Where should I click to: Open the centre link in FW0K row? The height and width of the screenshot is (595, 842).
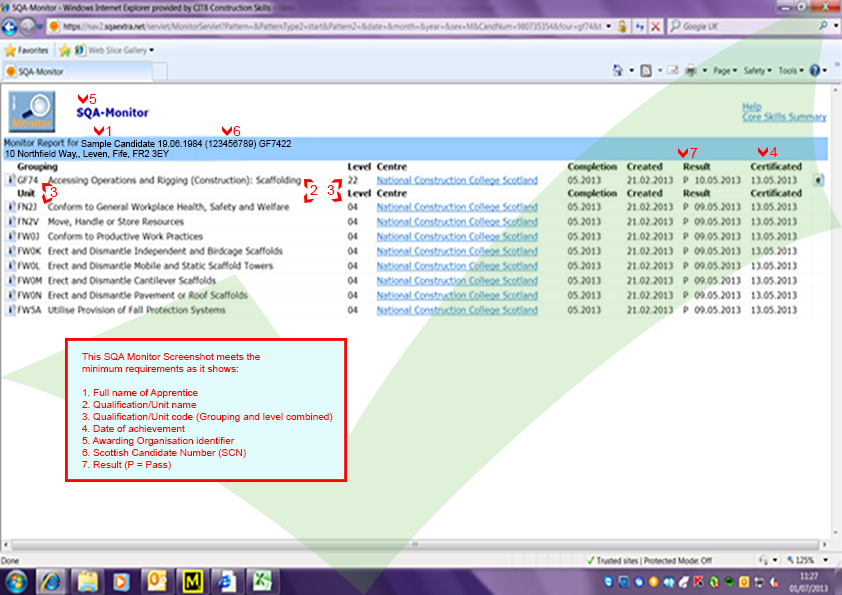click(457, 251)
